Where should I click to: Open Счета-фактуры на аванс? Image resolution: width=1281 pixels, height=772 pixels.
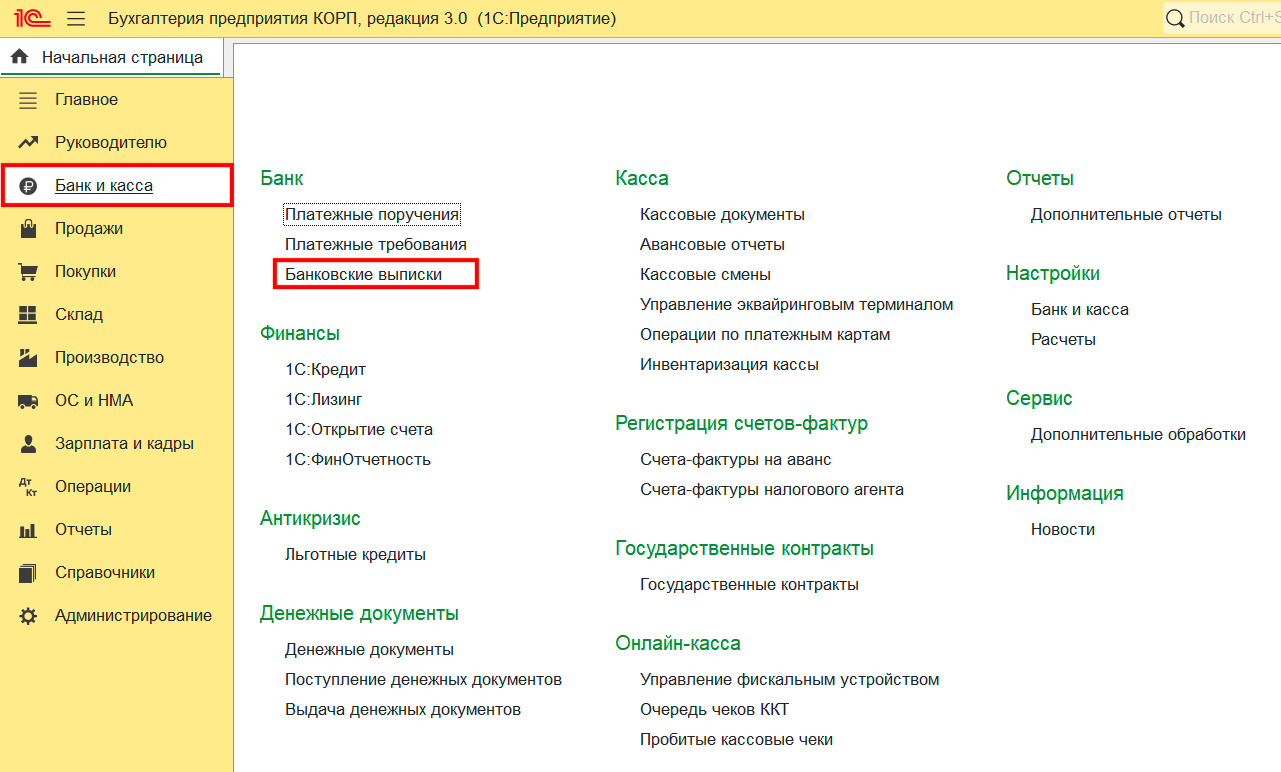tap(735, 459)
